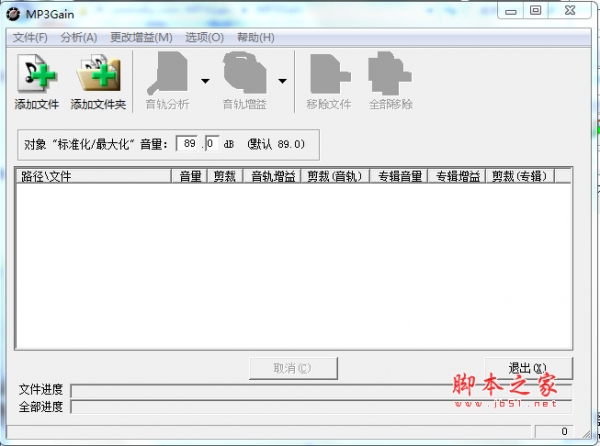
Task: Click the 全部进度 total progress bar
Action: point(321,407)
